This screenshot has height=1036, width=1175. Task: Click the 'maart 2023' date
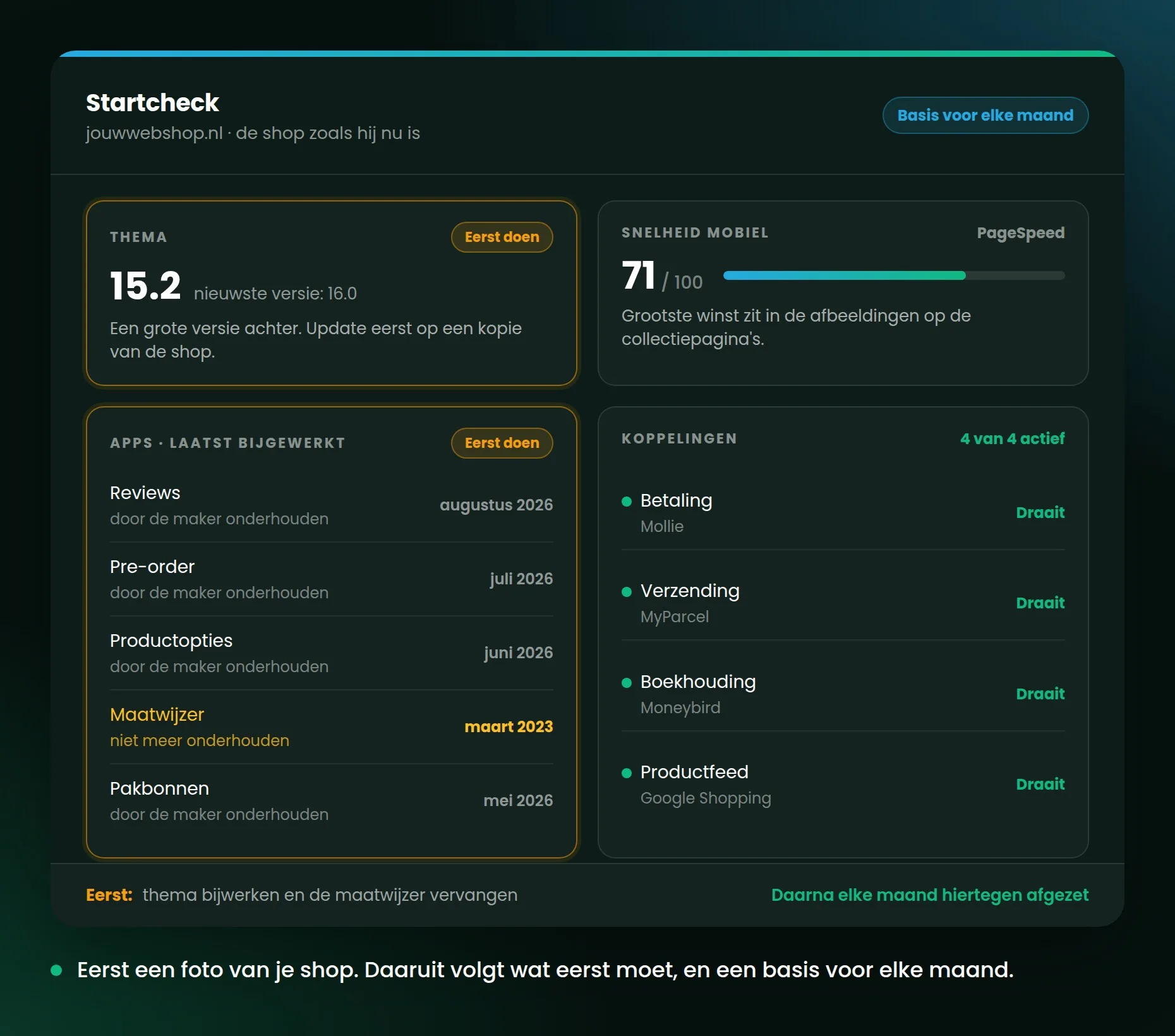tap(509, 727)
